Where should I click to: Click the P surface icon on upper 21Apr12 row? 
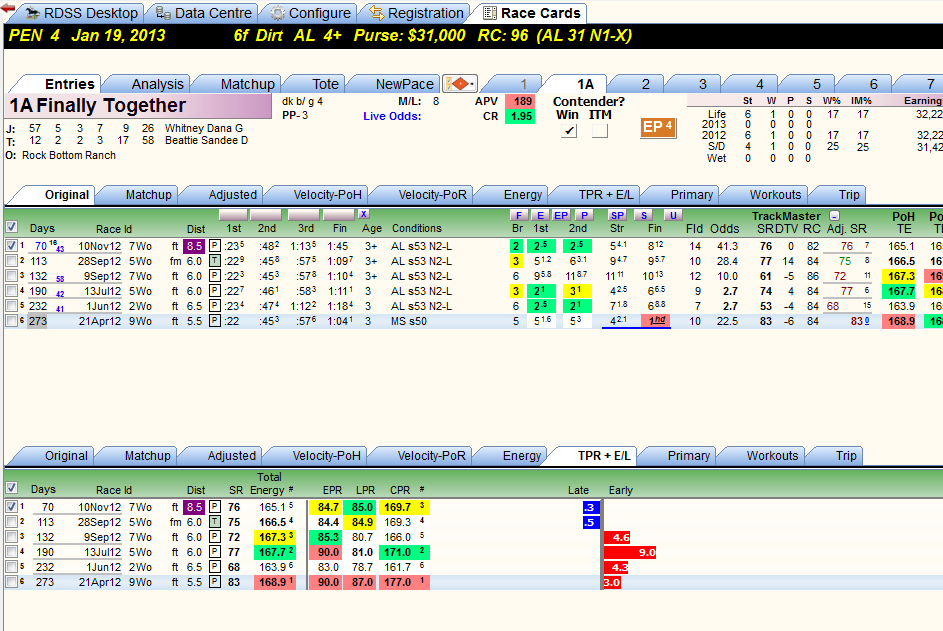pos(215,321)
